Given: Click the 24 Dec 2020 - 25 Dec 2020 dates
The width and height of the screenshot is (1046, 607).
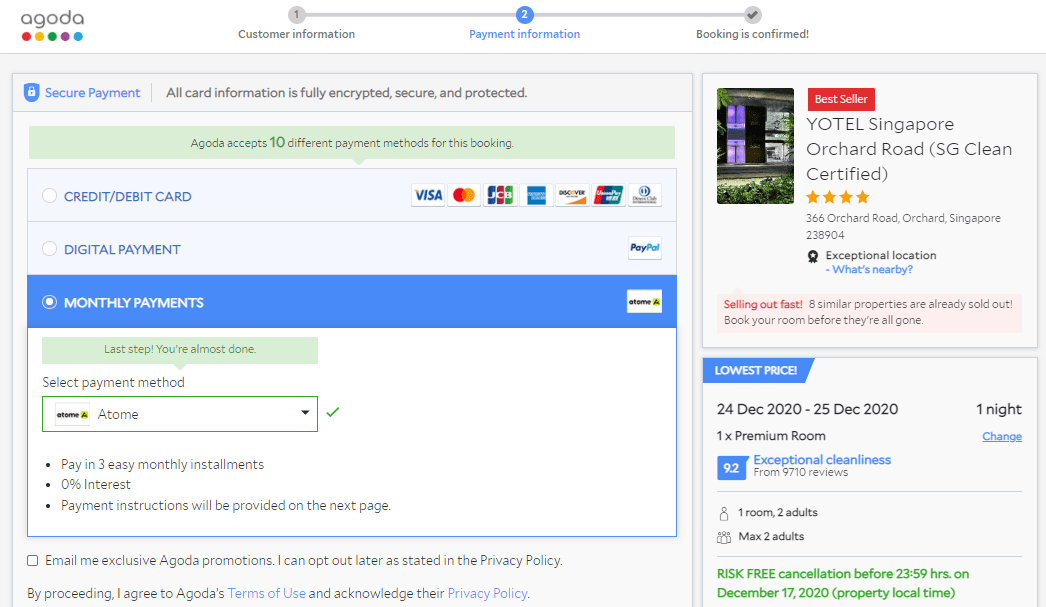Looking at the screenshot, I should tap(807, 409).
